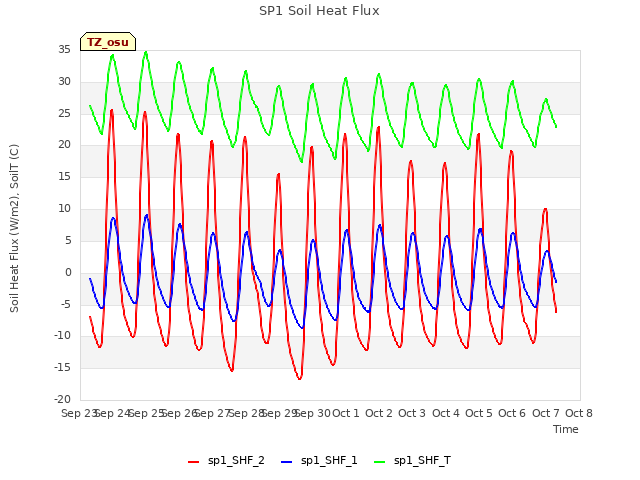
Task: Click the Oct 1 x-axis tick label
Action: 346,413
